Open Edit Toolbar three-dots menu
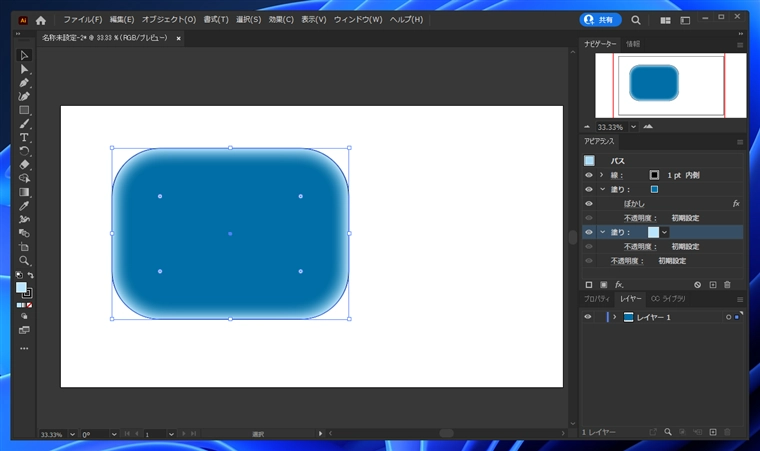This screenshot has height=451, width=760. click(x=24, y=348)
